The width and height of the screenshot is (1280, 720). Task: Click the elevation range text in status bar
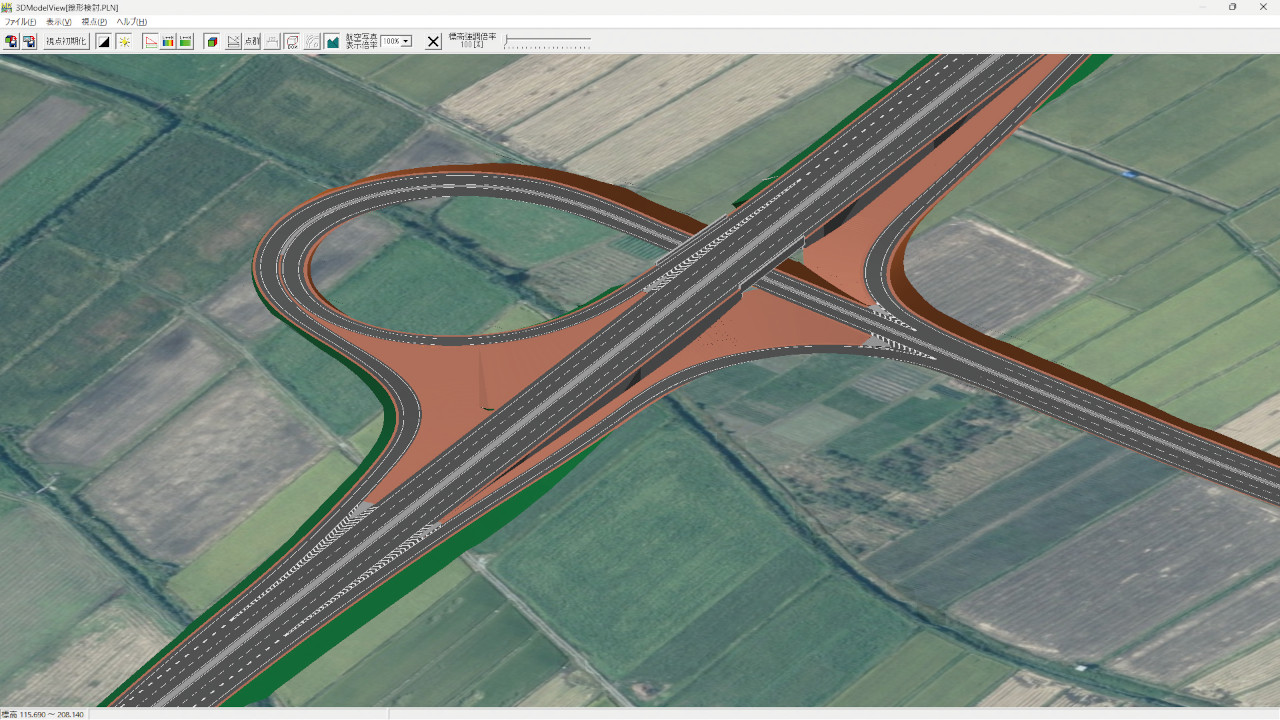coord(43,714)
